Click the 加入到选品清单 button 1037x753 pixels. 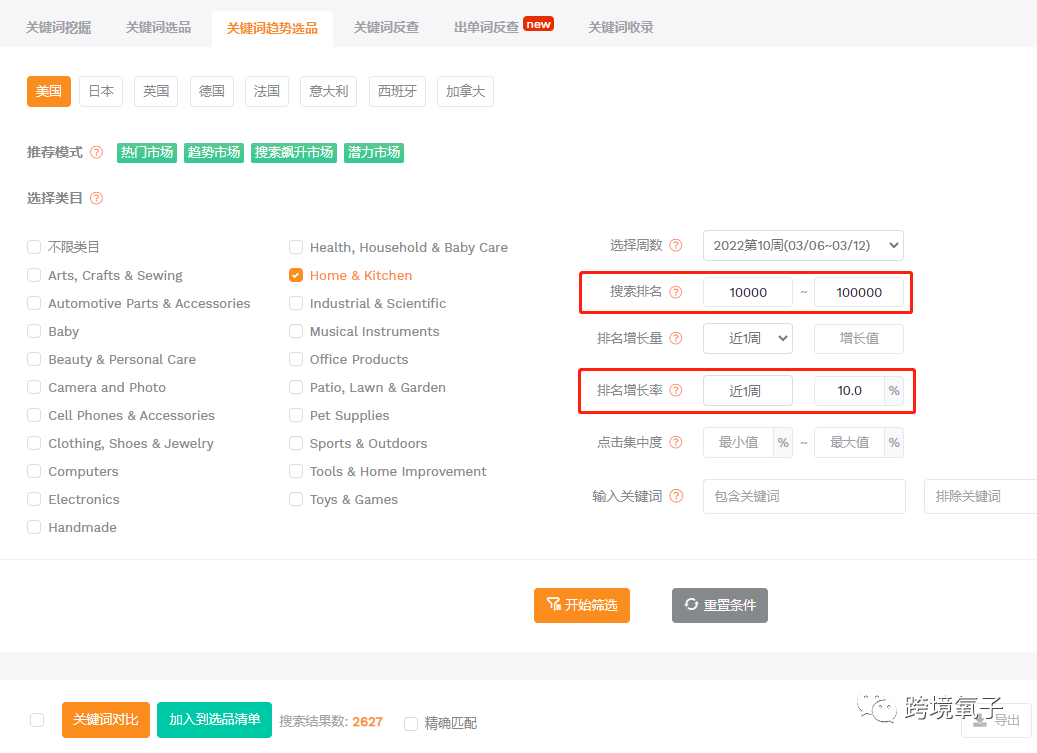pos(214,720)
